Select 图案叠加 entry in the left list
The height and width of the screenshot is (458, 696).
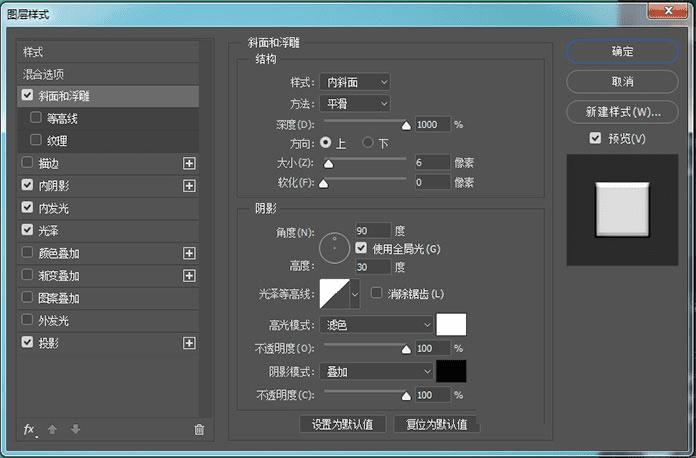(108, 298)
